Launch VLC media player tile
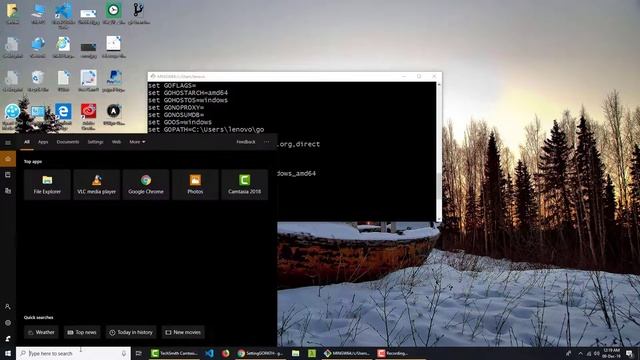 click(97, 184)
